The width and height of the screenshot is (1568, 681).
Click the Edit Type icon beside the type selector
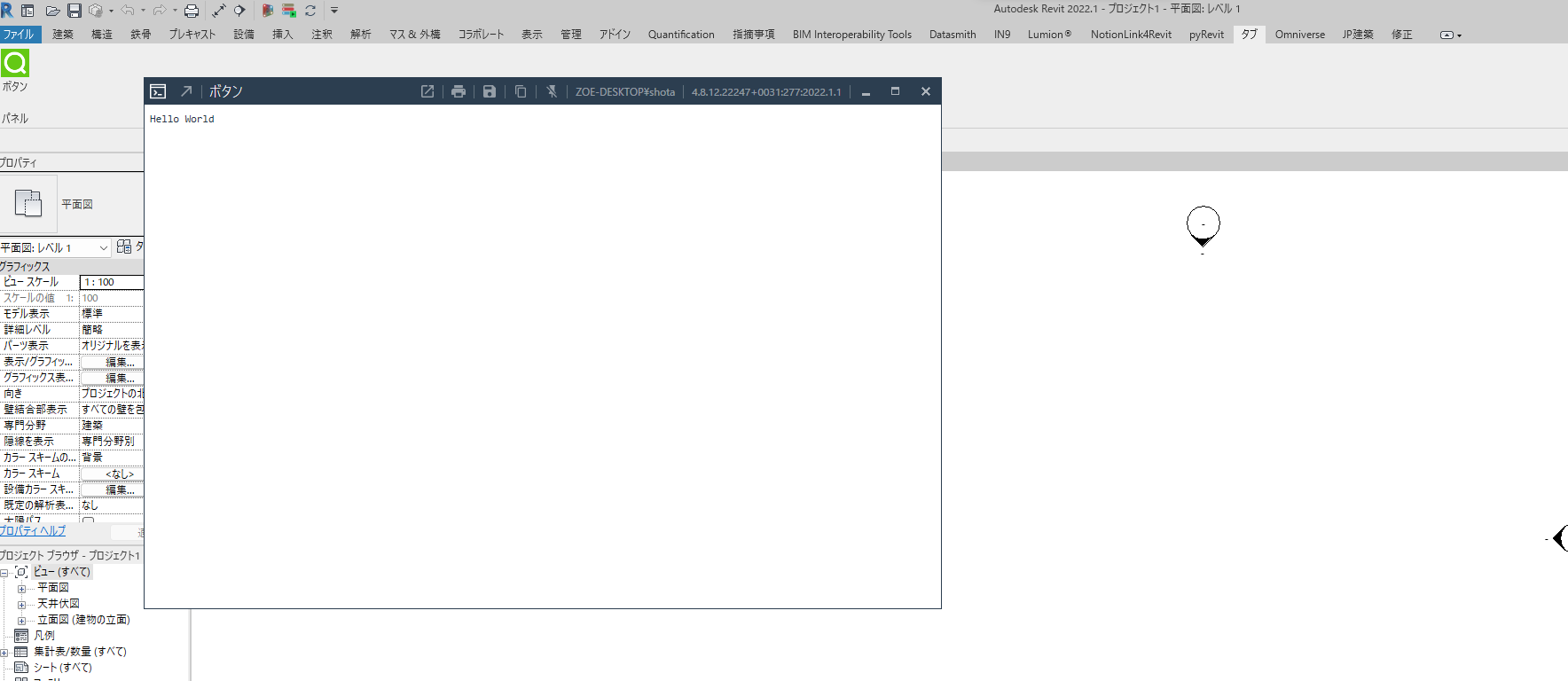[124, 247]
